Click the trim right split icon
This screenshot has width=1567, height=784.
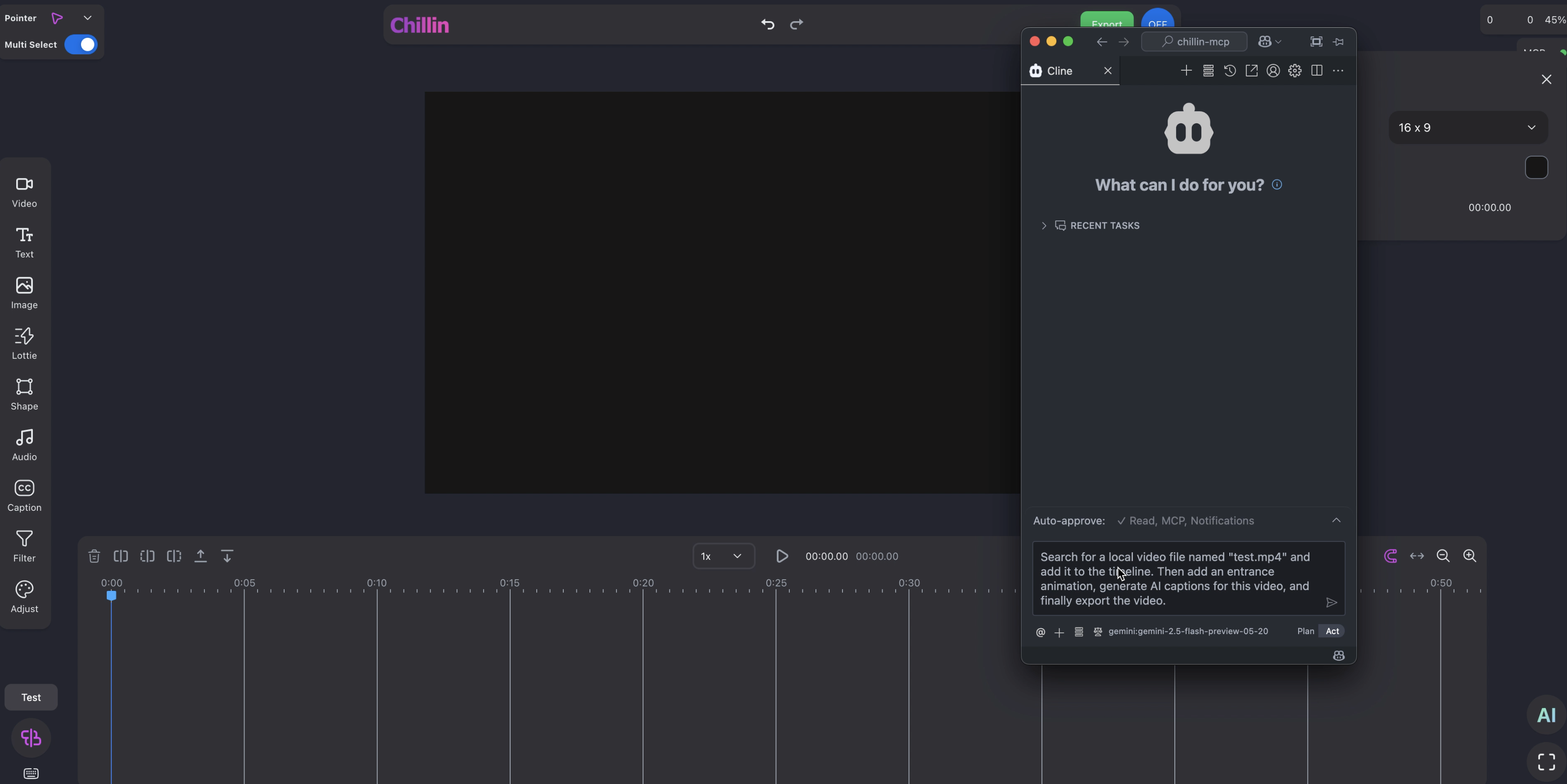(x=174, y=556)
